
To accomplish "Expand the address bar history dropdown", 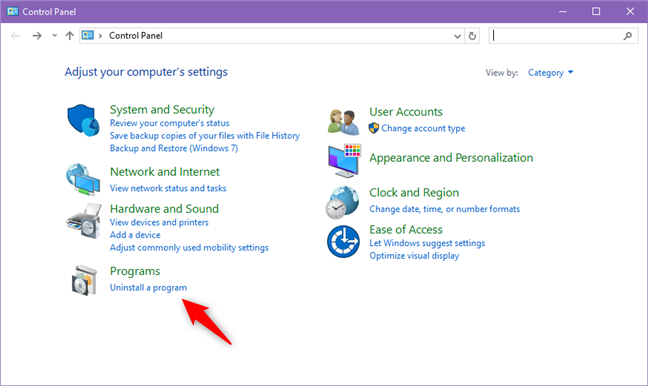I will (x=457, y=36).
